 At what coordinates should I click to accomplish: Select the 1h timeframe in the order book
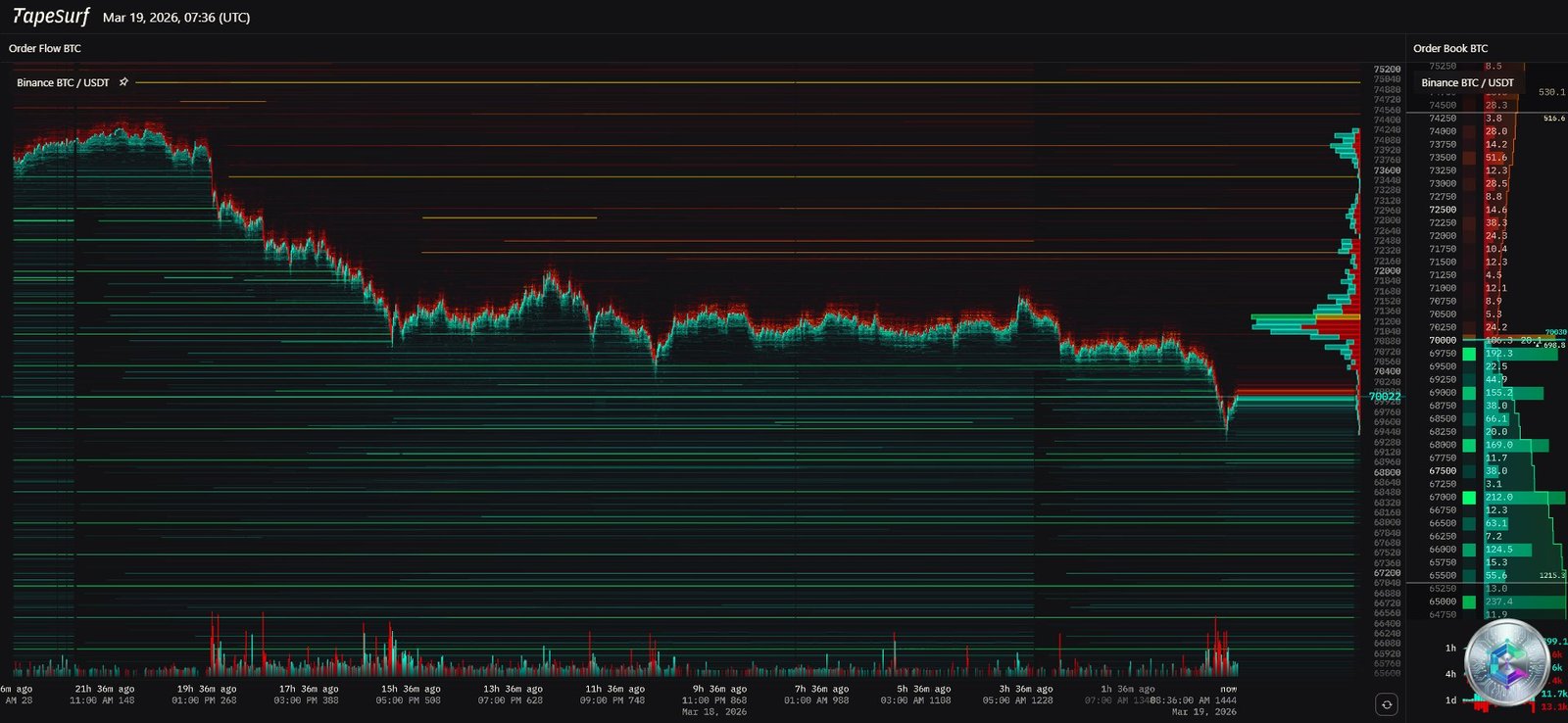1450,648
